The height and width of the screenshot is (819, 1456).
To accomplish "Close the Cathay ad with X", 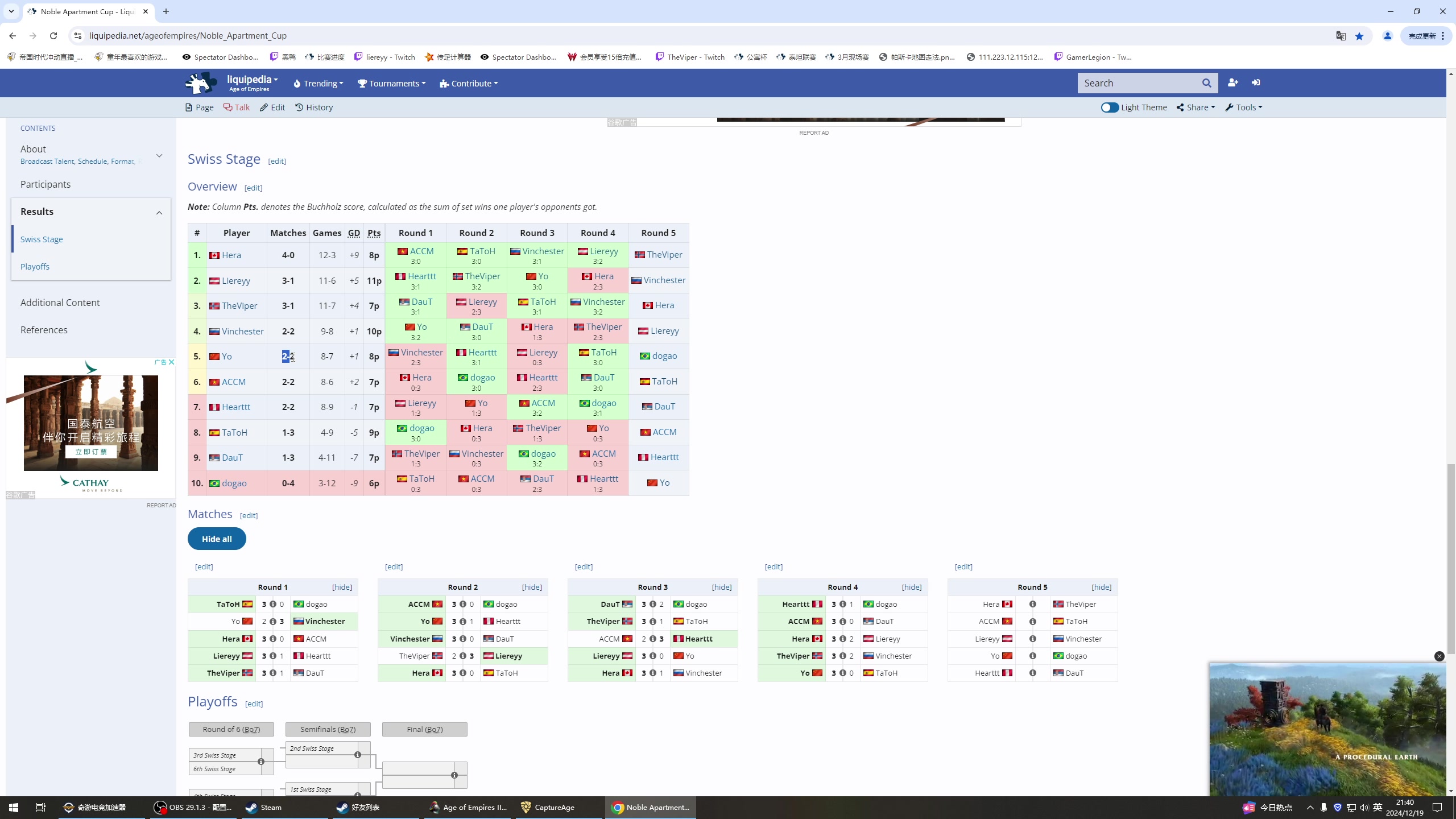I will click(x=171, y=362).
